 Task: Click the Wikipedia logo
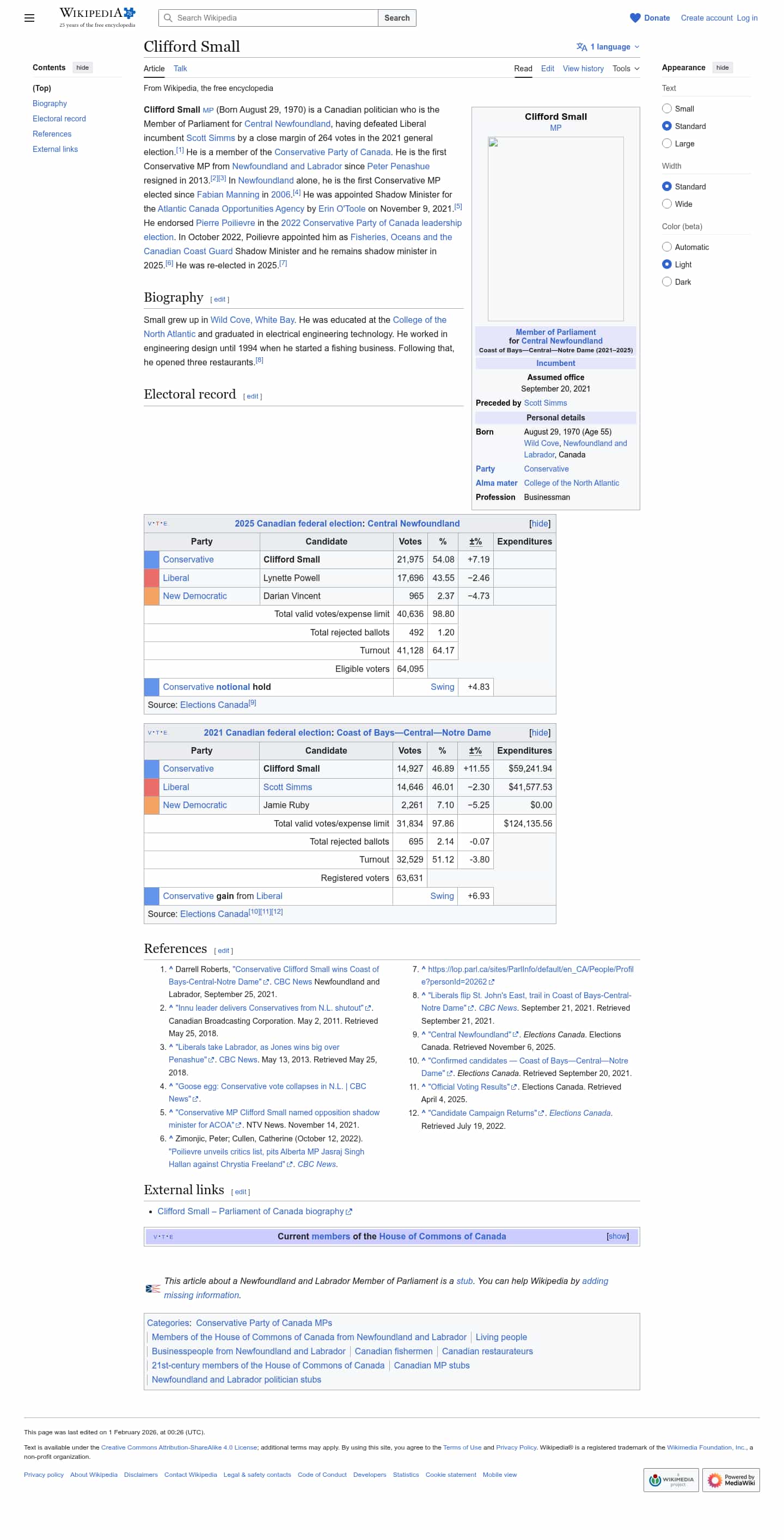point(97,17)
